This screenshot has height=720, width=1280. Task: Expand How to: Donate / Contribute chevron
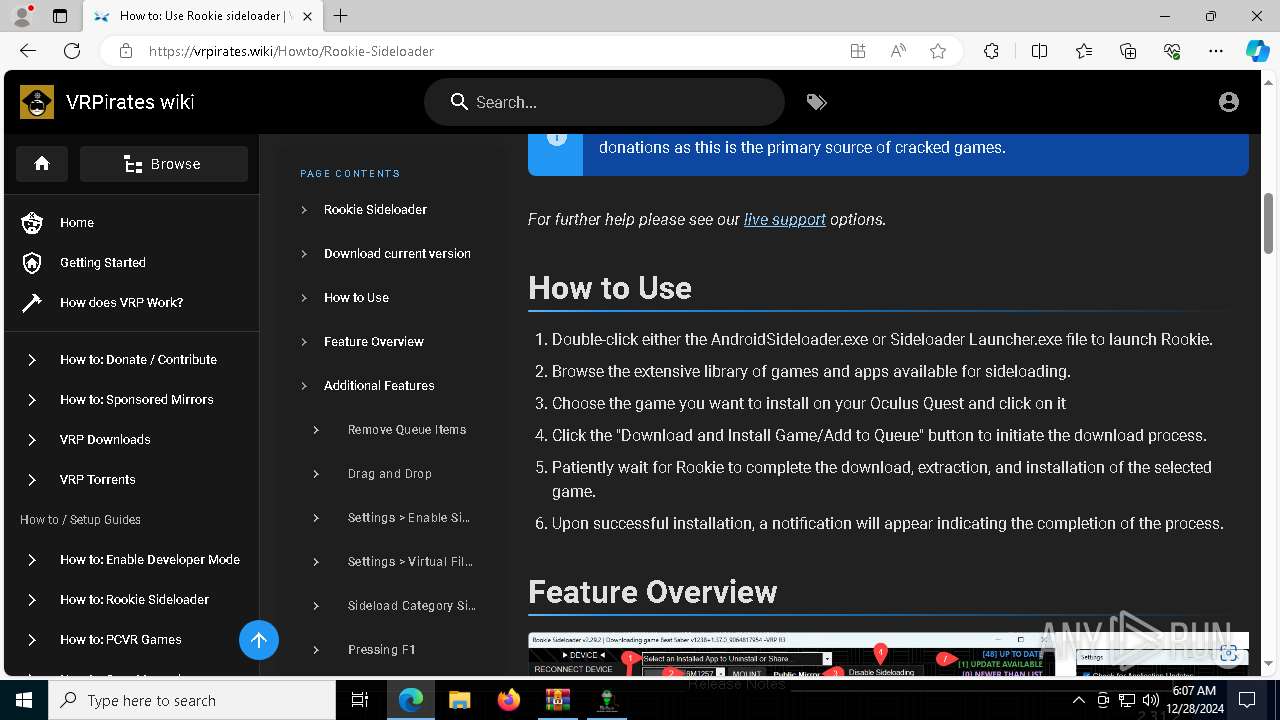(32, 359)
